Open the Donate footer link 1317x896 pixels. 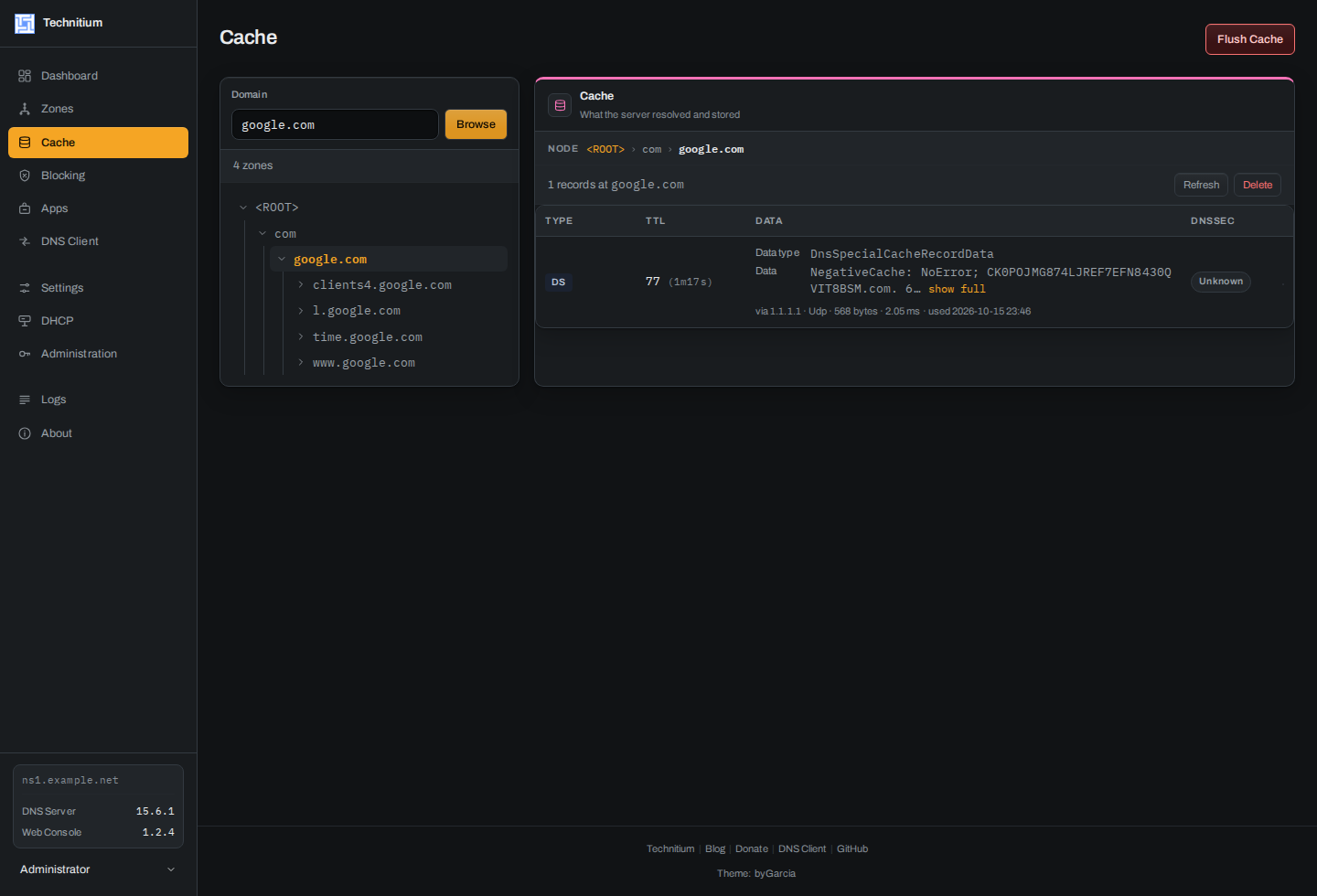click(752, 849)
